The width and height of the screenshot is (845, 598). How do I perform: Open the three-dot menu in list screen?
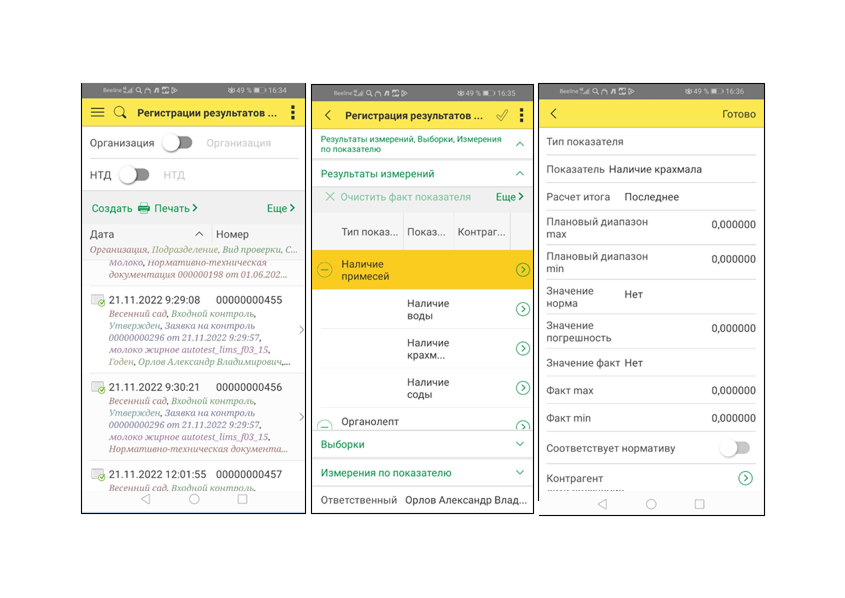tap(293, 112)
